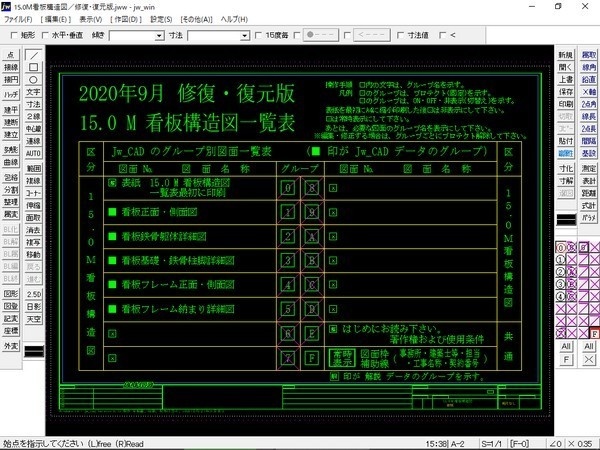Activate the 消去 erase tool
Screen dimensions: 600x450
pos(33,230)
